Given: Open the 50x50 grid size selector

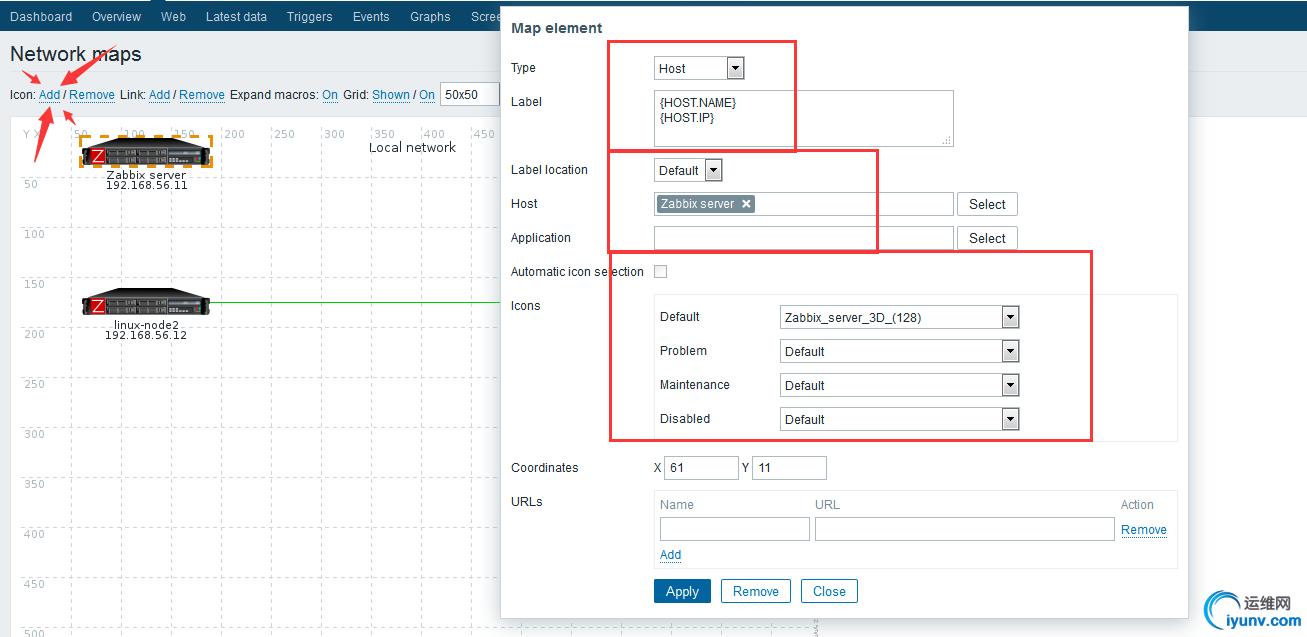Looking at the screenshot, I should pyautogui.click(x=470, y=95).
